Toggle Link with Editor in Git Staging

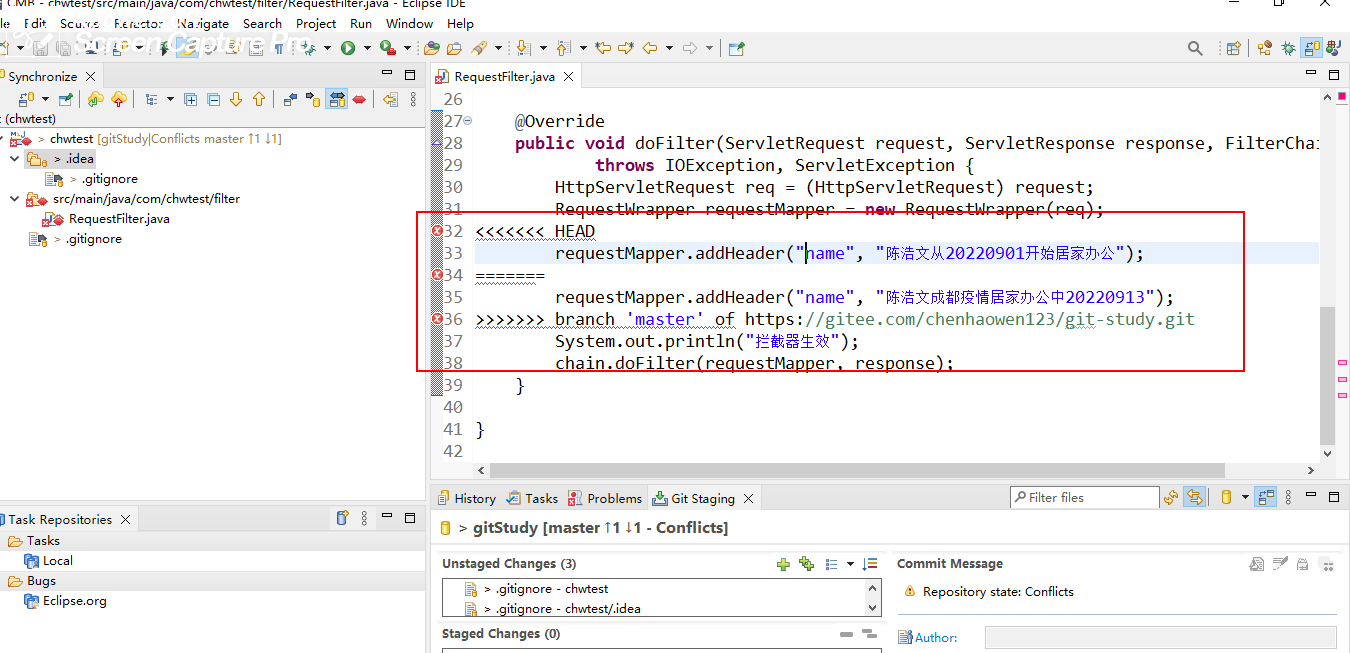[x=1194, y=497]
